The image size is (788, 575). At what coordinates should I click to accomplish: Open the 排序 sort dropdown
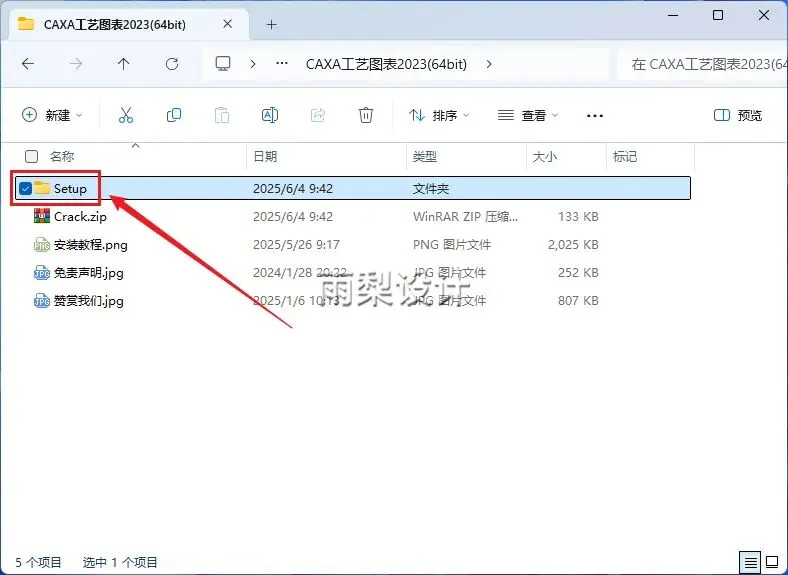tap(439, 115)
